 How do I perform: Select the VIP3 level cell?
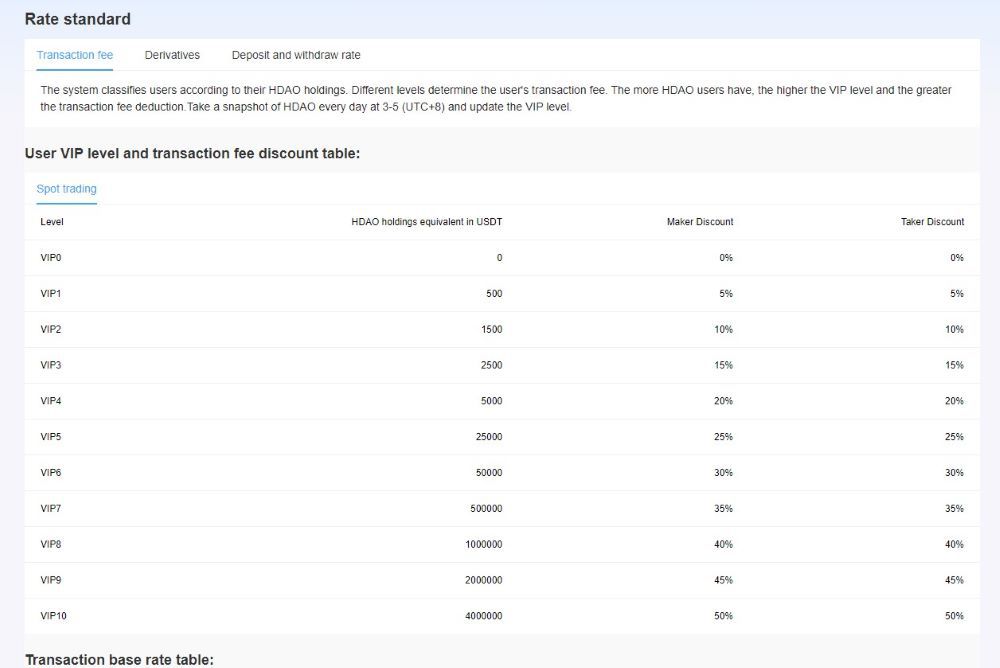(51, 365)
